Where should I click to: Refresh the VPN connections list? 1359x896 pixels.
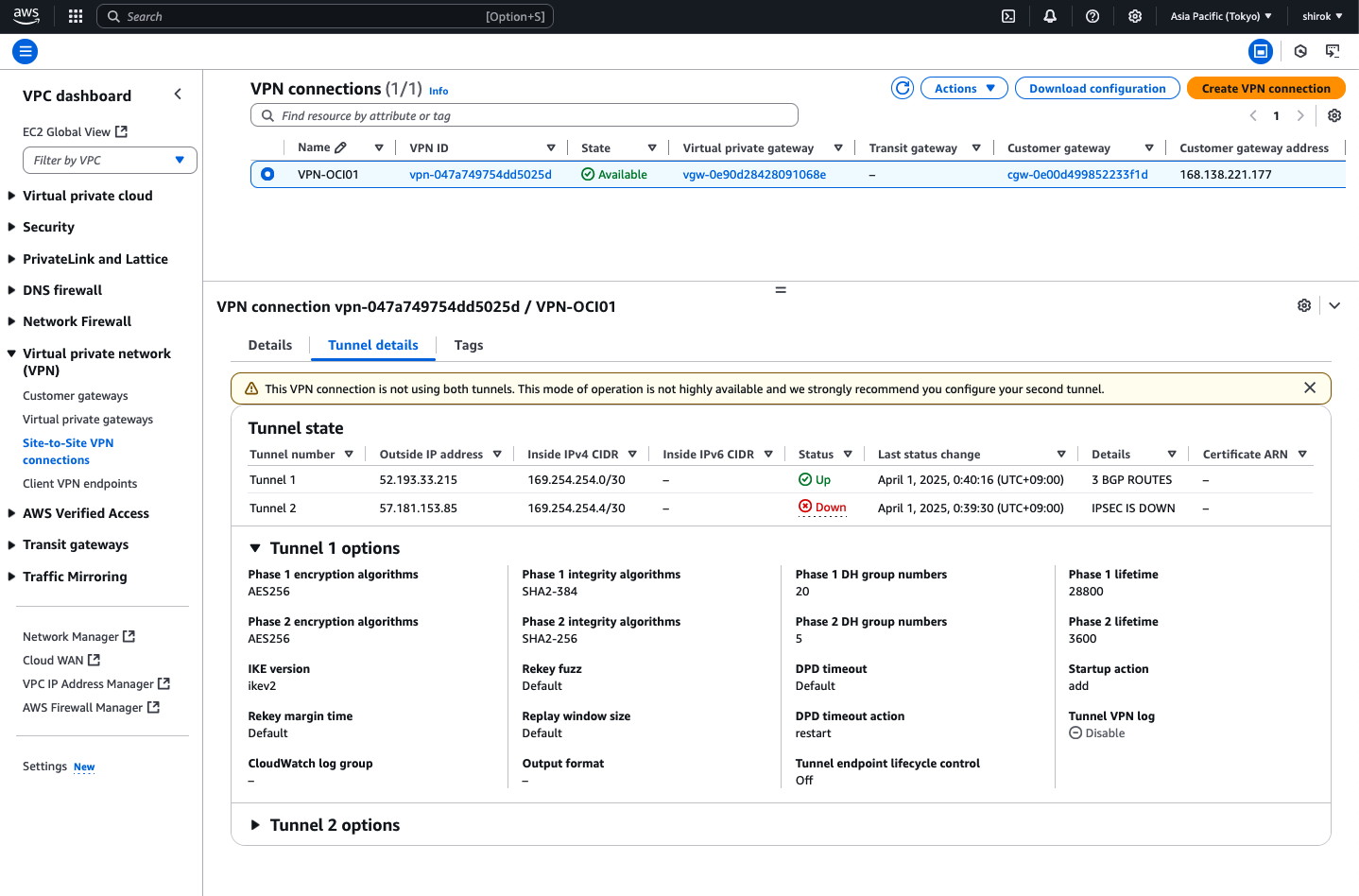903,88
